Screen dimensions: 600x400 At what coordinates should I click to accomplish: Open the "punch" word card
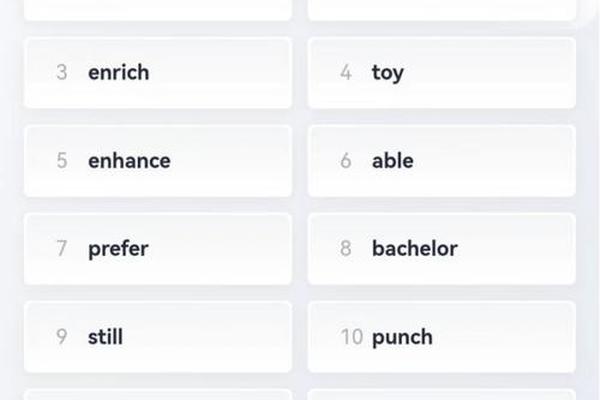(442, 337)
